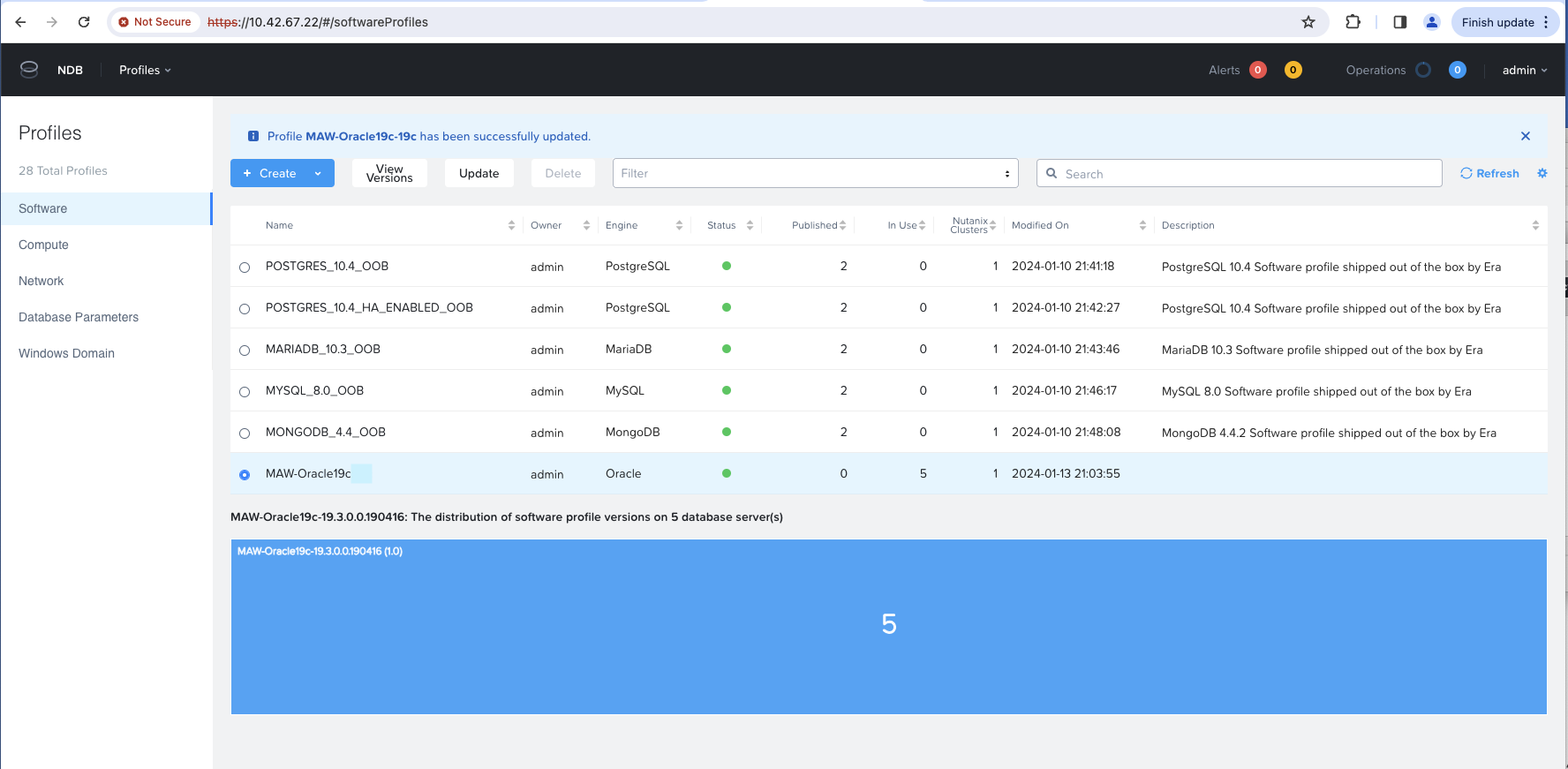Dismiss the profile updated notification banner
This screenshot has width=1568, height=769.
click(1526, 136)
